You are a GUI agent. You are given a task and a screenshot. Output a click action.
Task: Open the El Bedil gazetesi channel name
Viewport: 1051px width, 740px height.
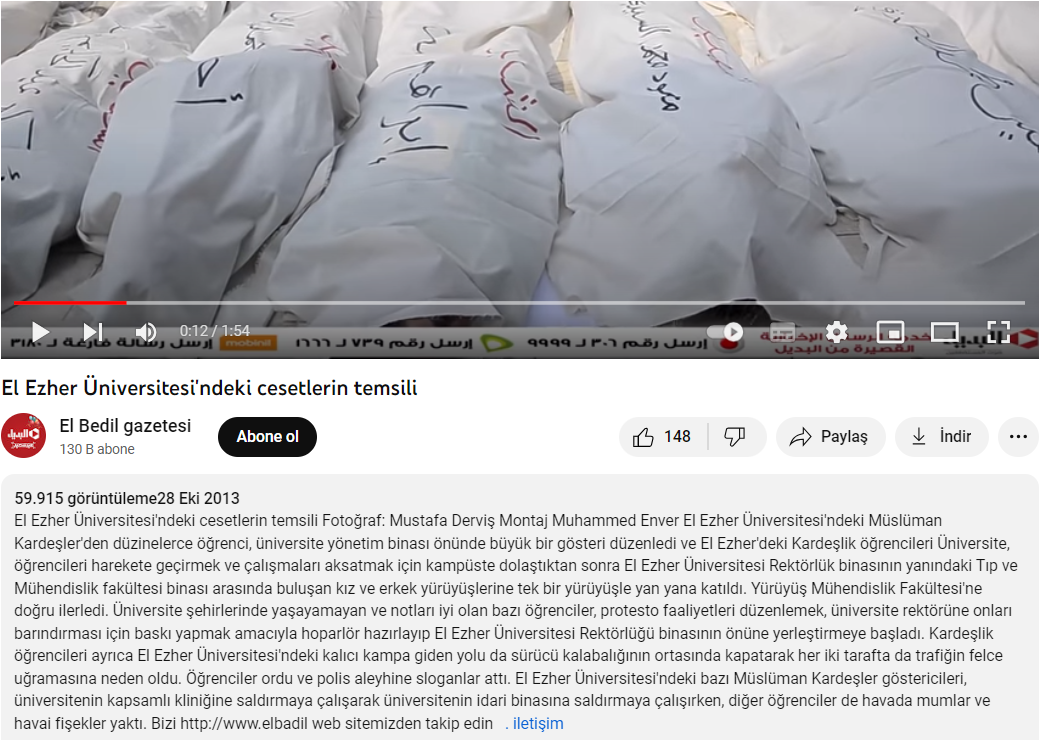tap(125, 426)
